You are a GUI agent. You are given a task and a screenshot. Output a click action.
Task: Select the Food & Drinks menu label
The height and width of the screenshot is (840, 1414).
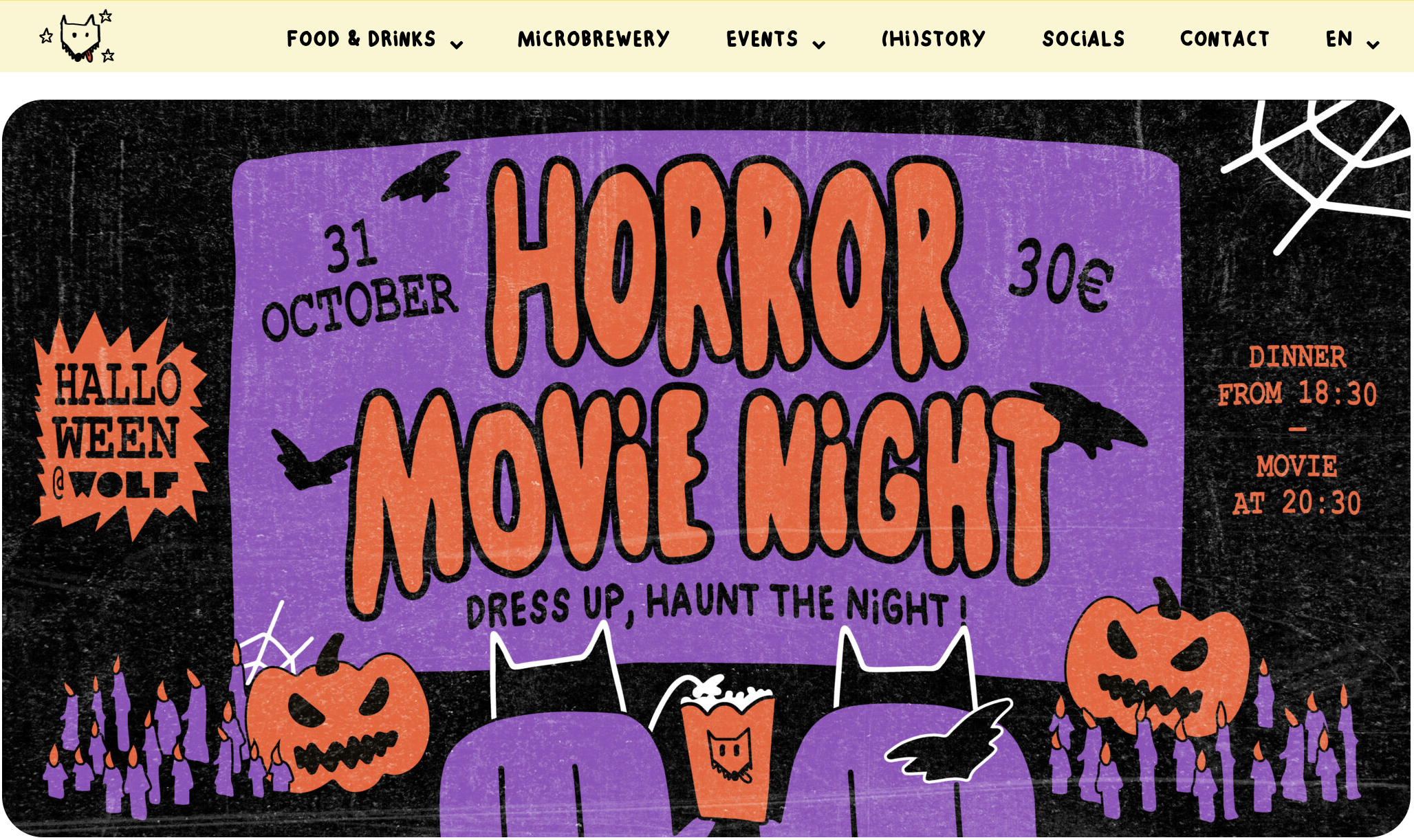pos(361,38)
